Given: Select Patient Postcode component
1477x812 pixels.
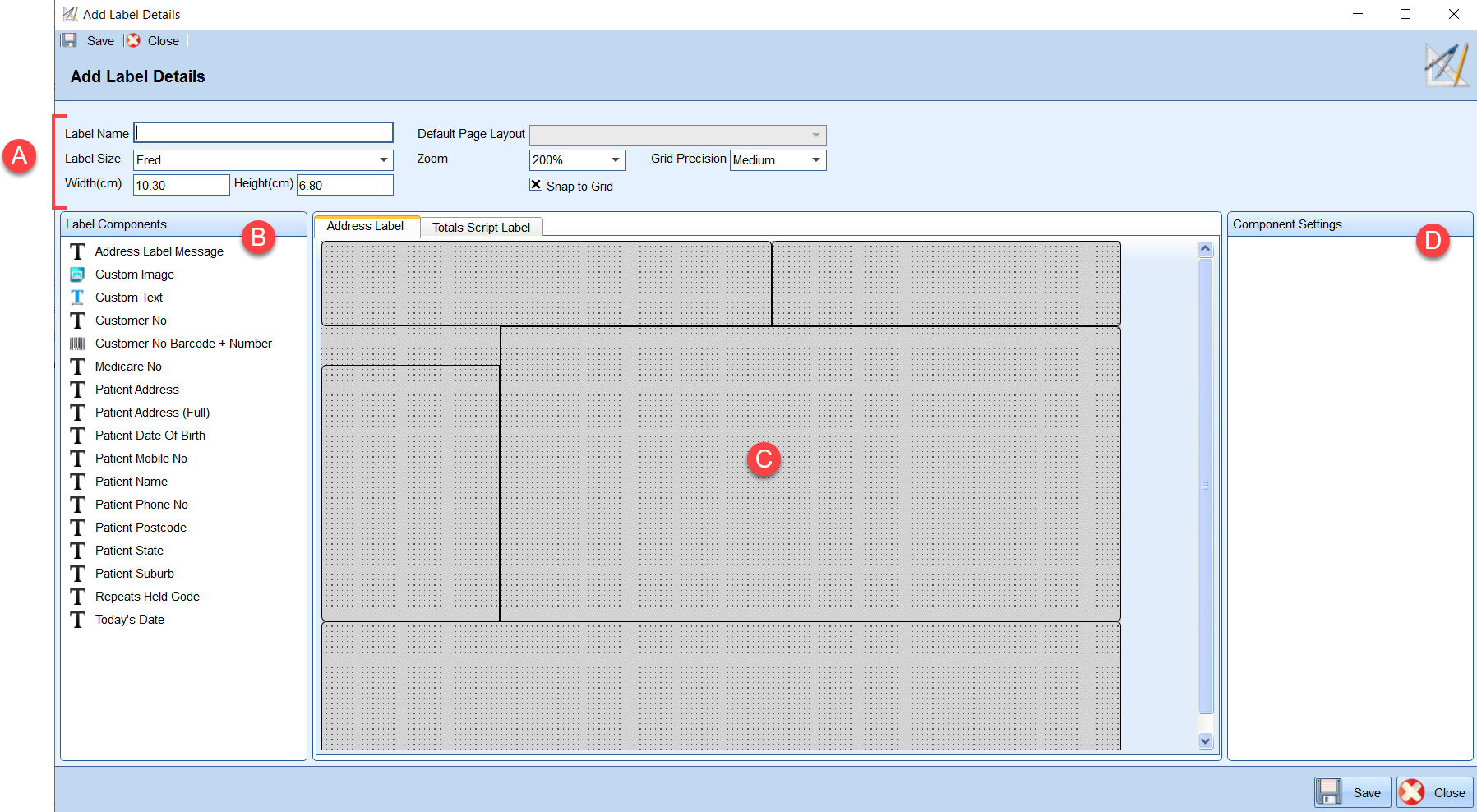Looking at the screenshot, I should [141, 528].
